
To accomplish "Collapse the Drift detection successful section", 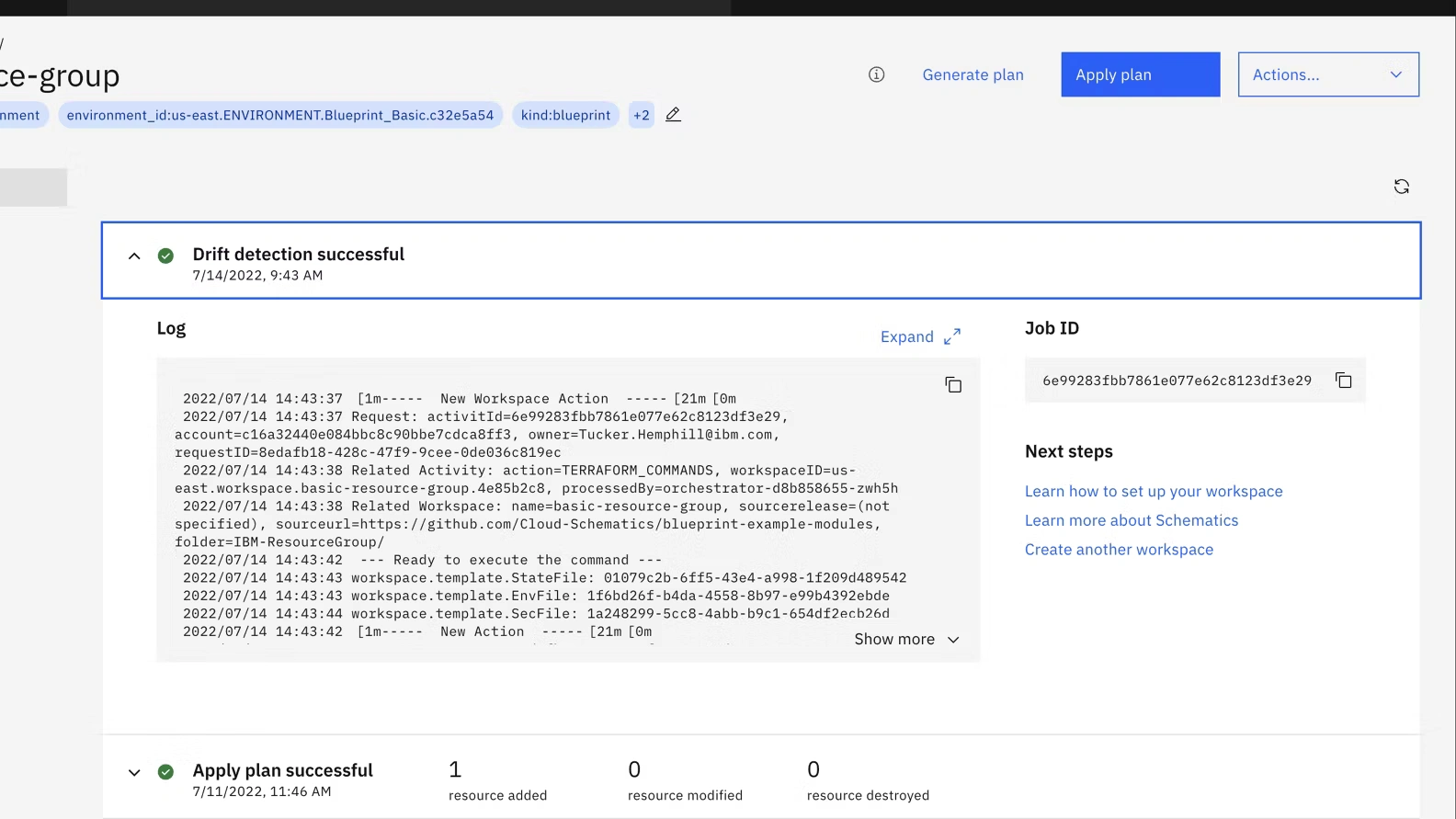I will (x=134, y=256).
